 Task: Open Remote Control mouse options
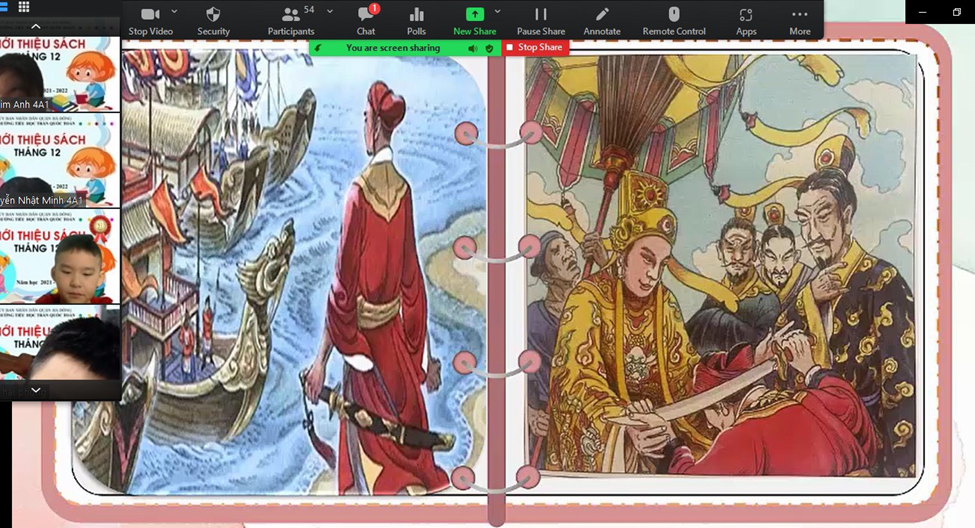click(674, 21)
